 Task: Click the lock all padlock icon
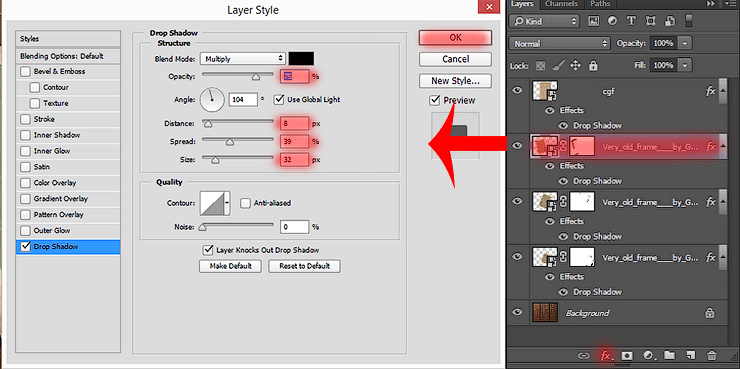click(x=593, y=65)
